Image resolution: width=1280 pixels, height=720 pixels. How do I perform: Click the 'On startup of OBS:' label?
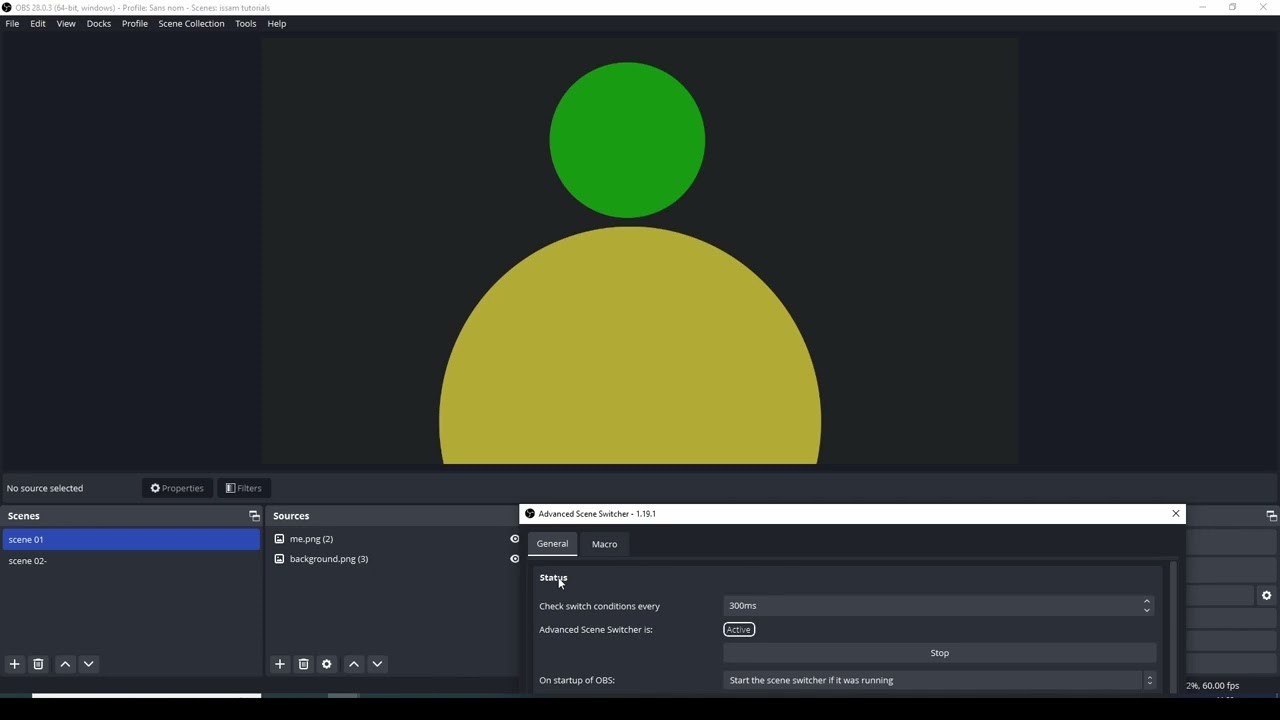[x=577, y=680]
